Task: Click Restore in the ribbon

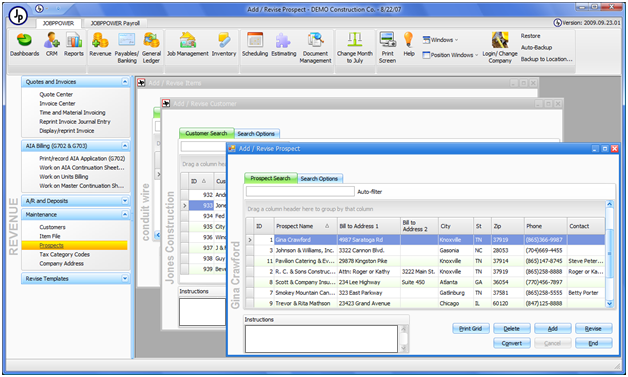Action: (x=530, y=36)
